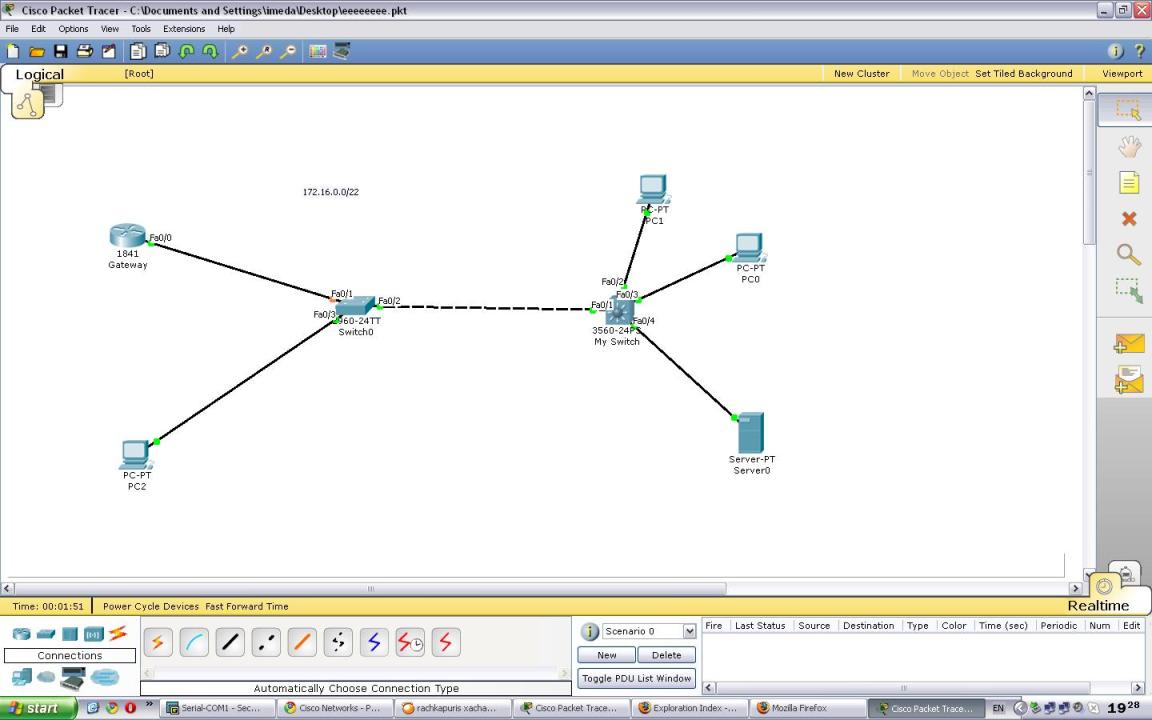Activate the Select tool in right panel

tap(1128, 109)
